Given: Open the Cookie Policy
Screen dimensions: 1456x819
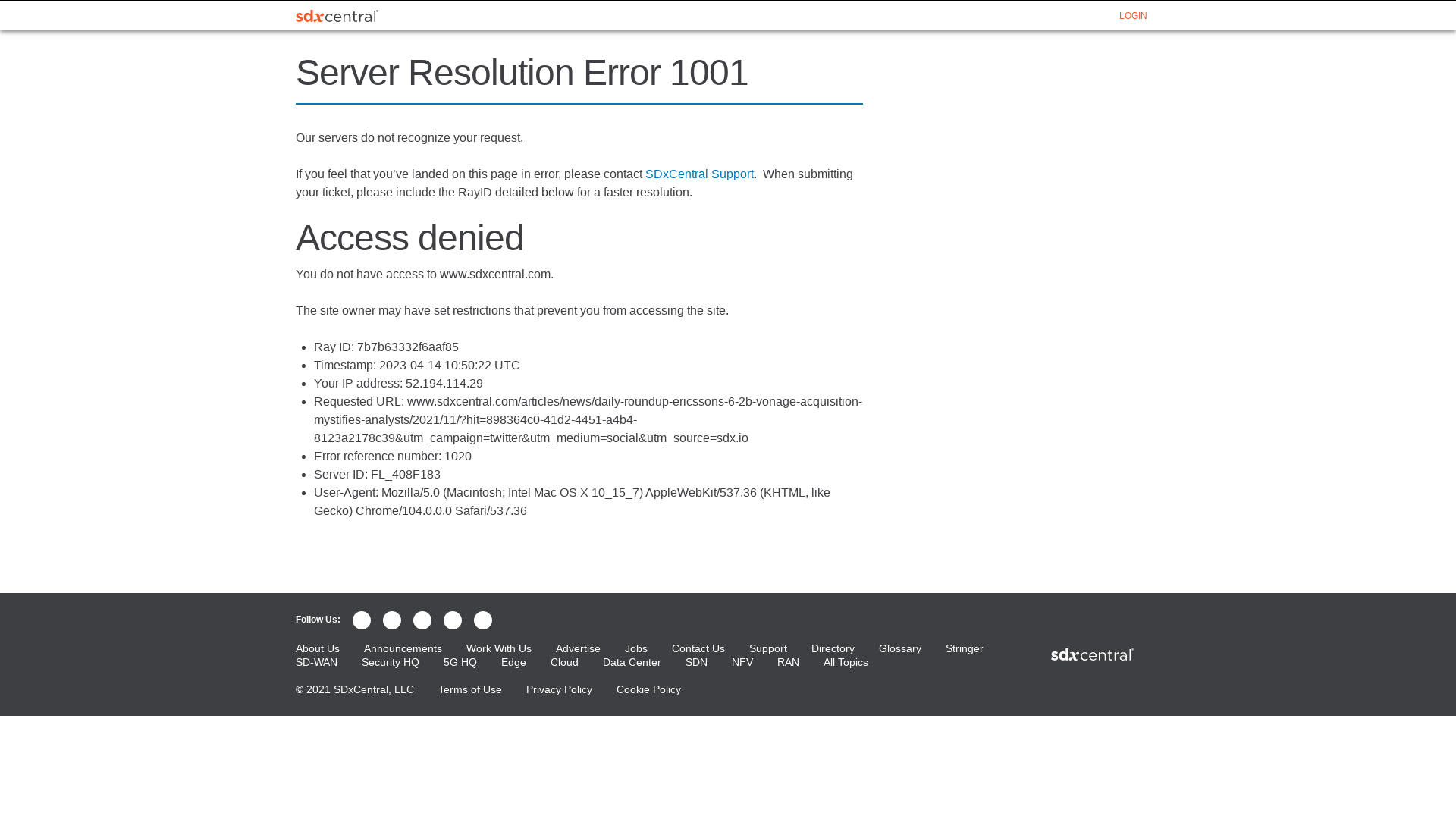Looking at the screenshot, I should [x=648, y=689].
